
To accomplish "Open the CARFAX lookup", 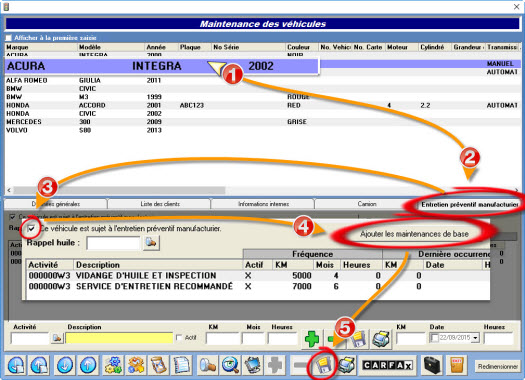I will (x=387, y=365).
